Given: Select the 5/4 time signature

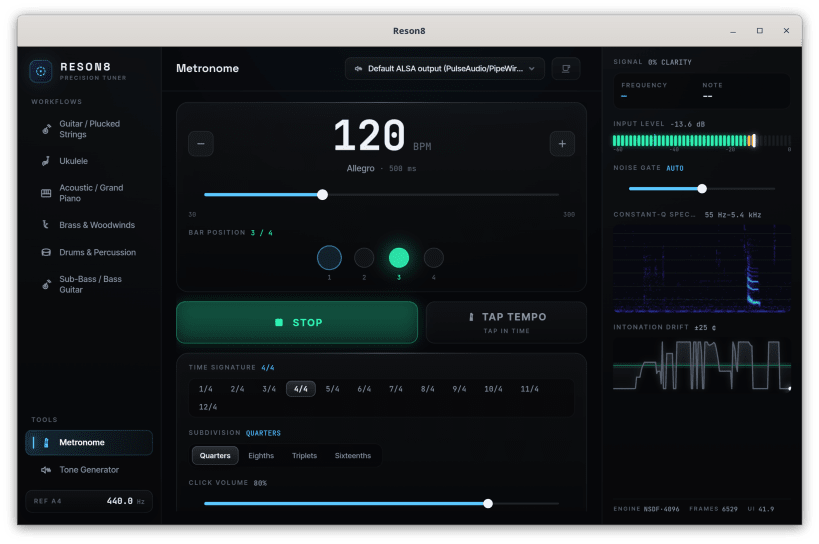Looking at the screenshot, I should coord(333,389).
